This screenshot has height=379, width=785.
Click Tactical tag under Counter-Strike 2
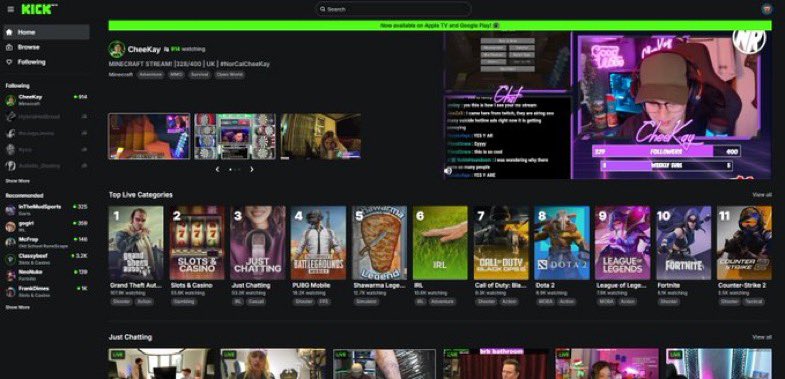click(x=753, y=302)
